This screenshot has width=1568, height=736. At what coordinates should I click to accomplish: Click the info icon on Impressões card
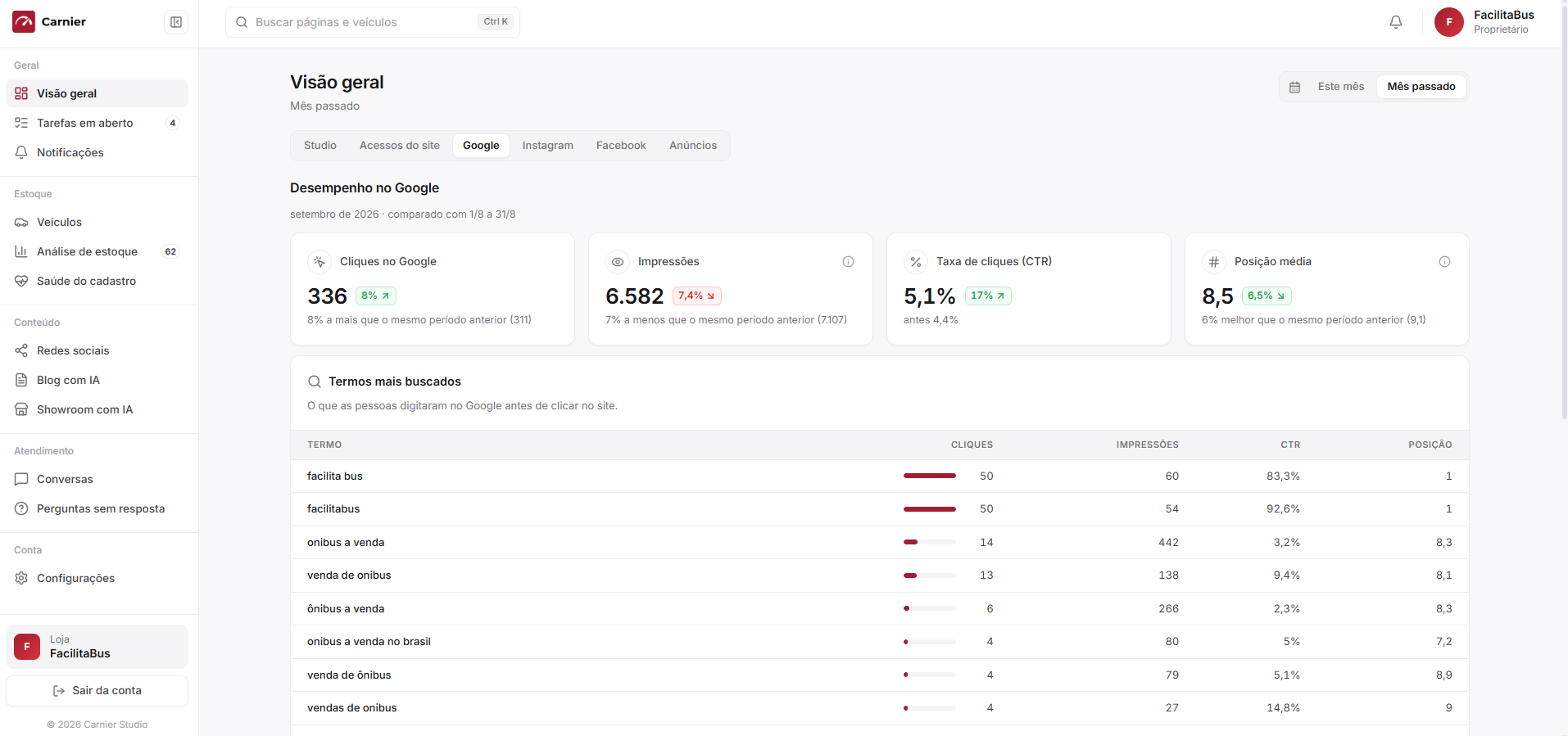[848, 262]
